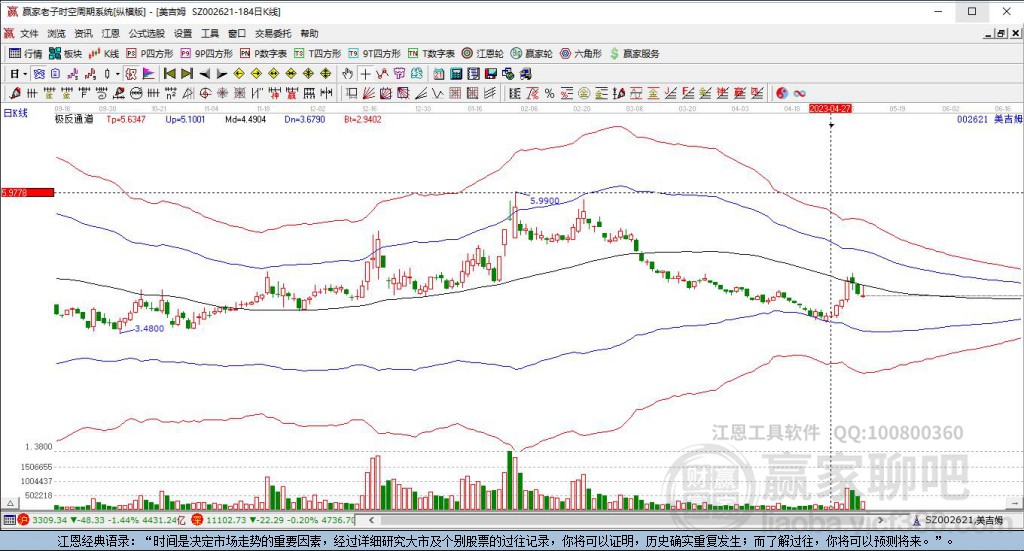Open the 浏览 menu

[56, 33]
